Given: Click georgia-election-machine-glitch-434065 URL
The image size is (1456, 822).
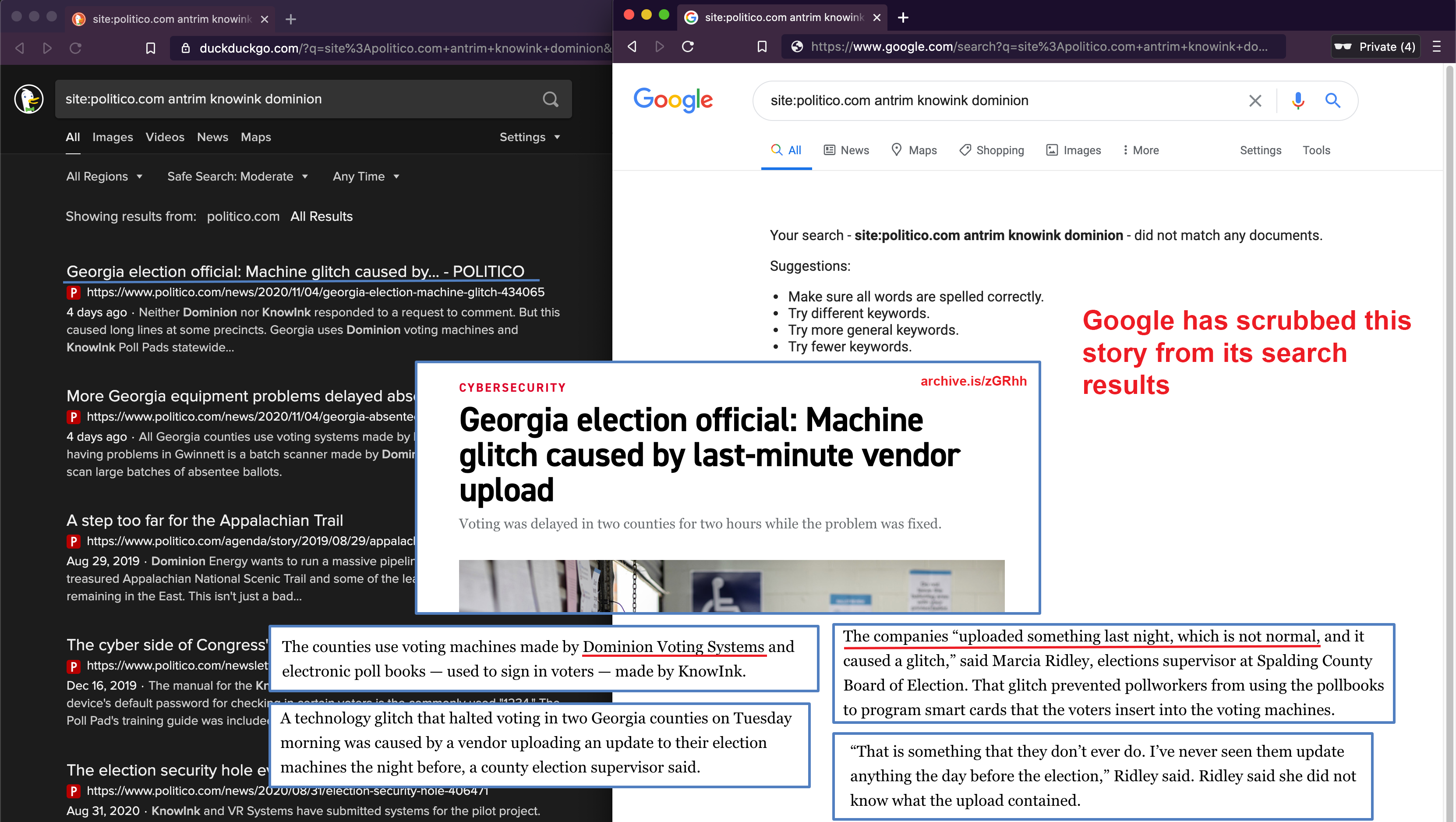Looking at the screenshot, I should click(x=315, y=292).
